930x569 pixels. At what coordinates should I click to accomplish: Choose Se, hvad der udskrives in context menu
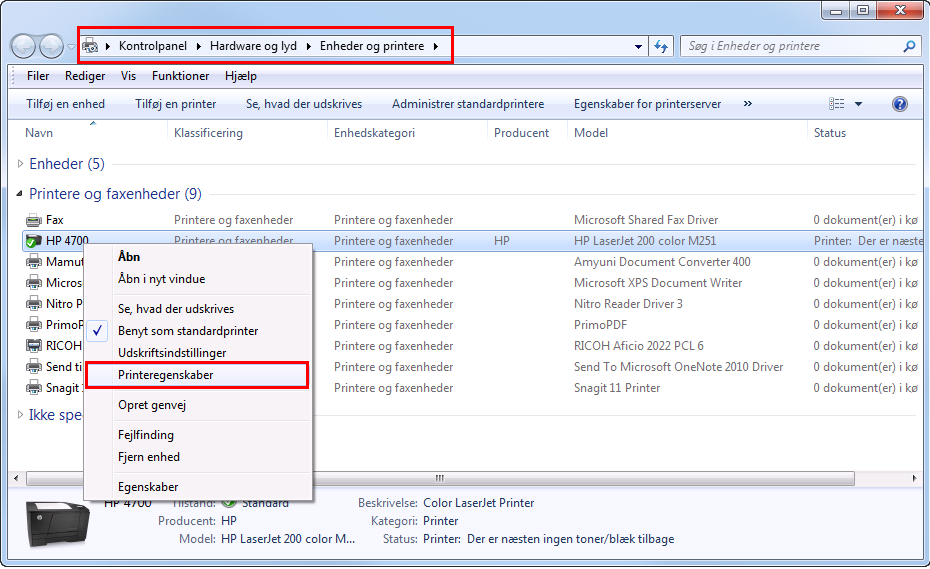click(x=198, y=309)
